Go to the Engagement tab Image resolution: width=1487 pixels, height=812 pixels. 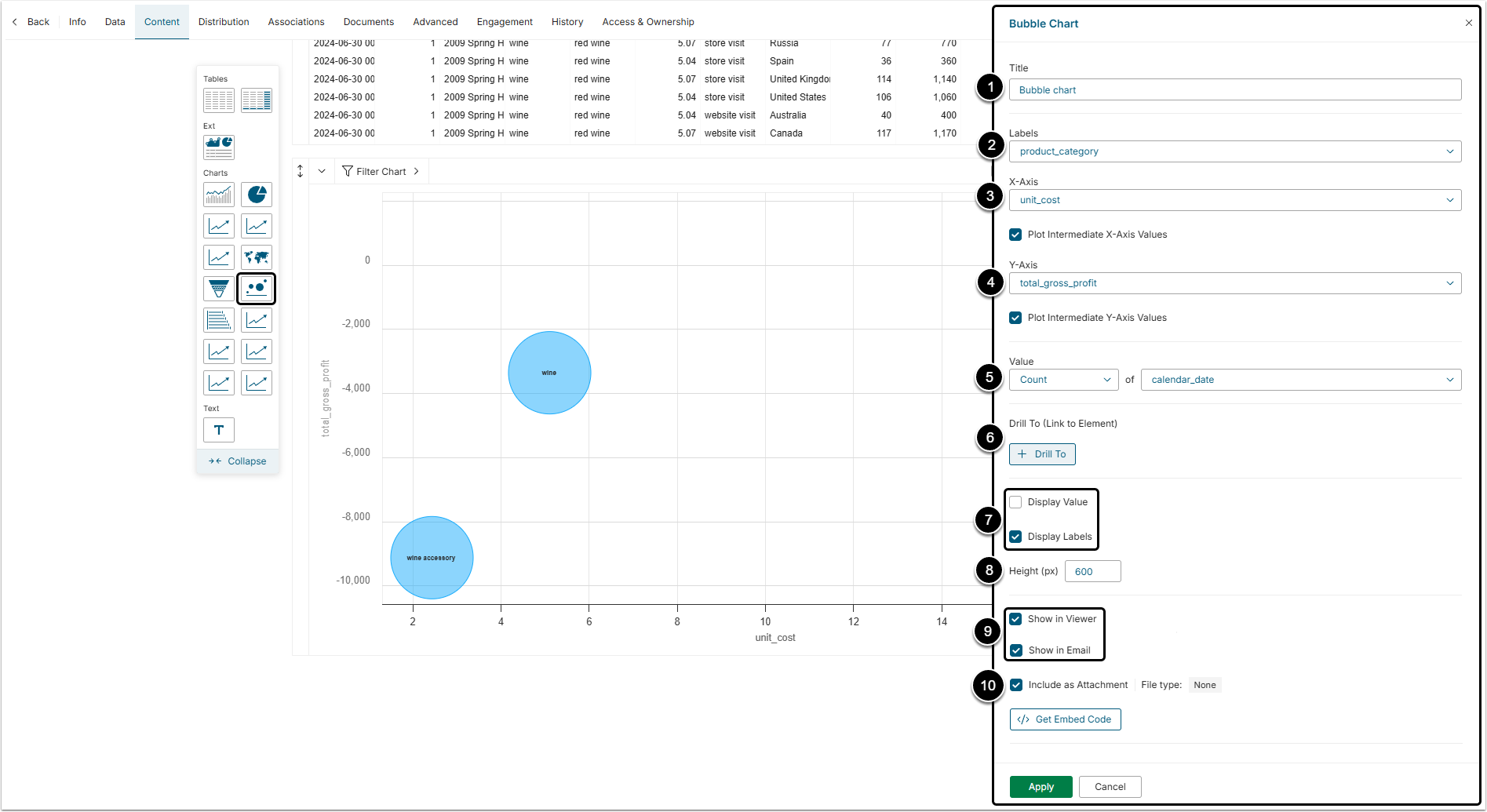[505, 22]
